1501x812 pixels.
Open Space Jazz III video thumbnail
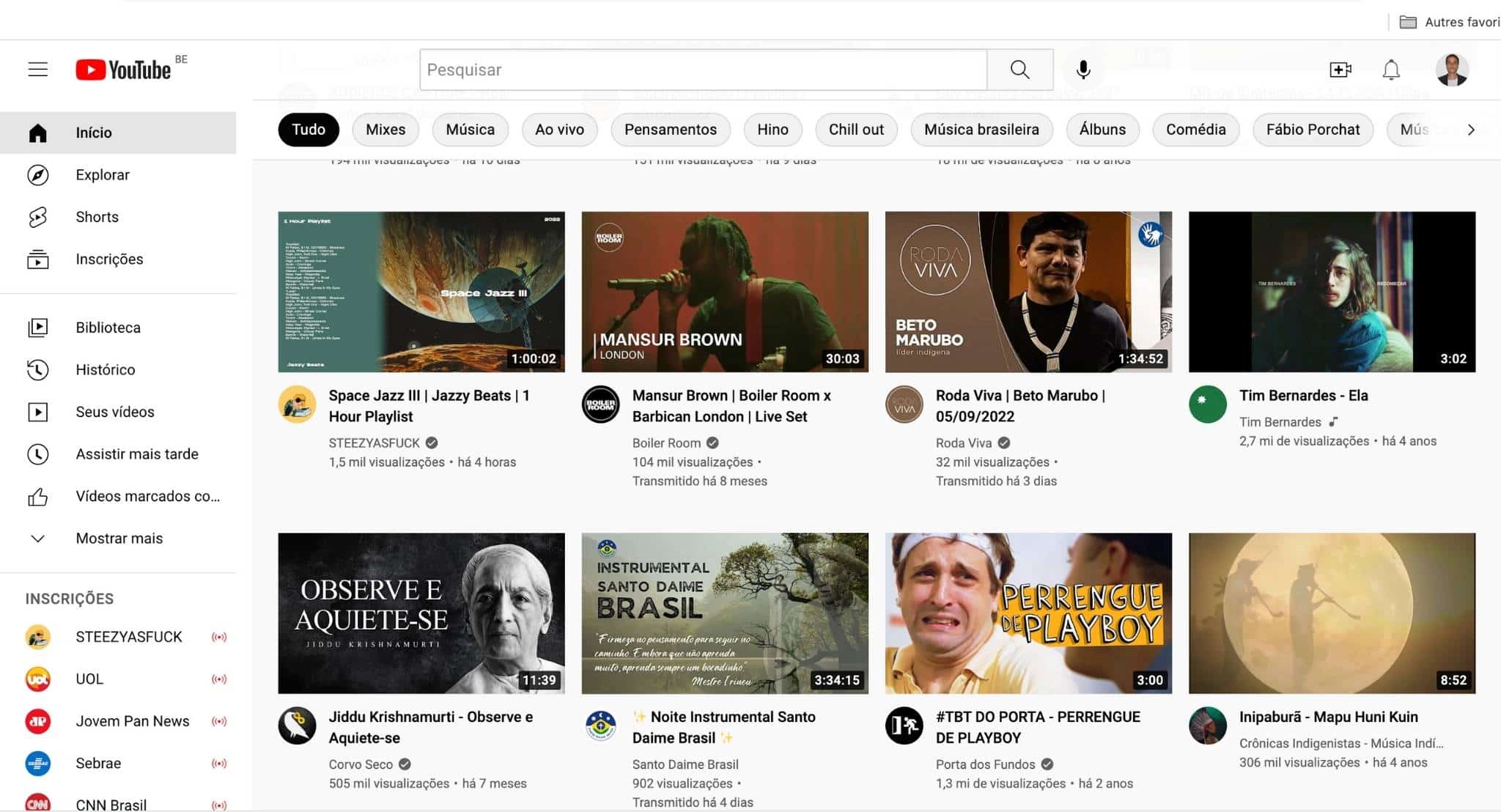(x=421, y=292)
